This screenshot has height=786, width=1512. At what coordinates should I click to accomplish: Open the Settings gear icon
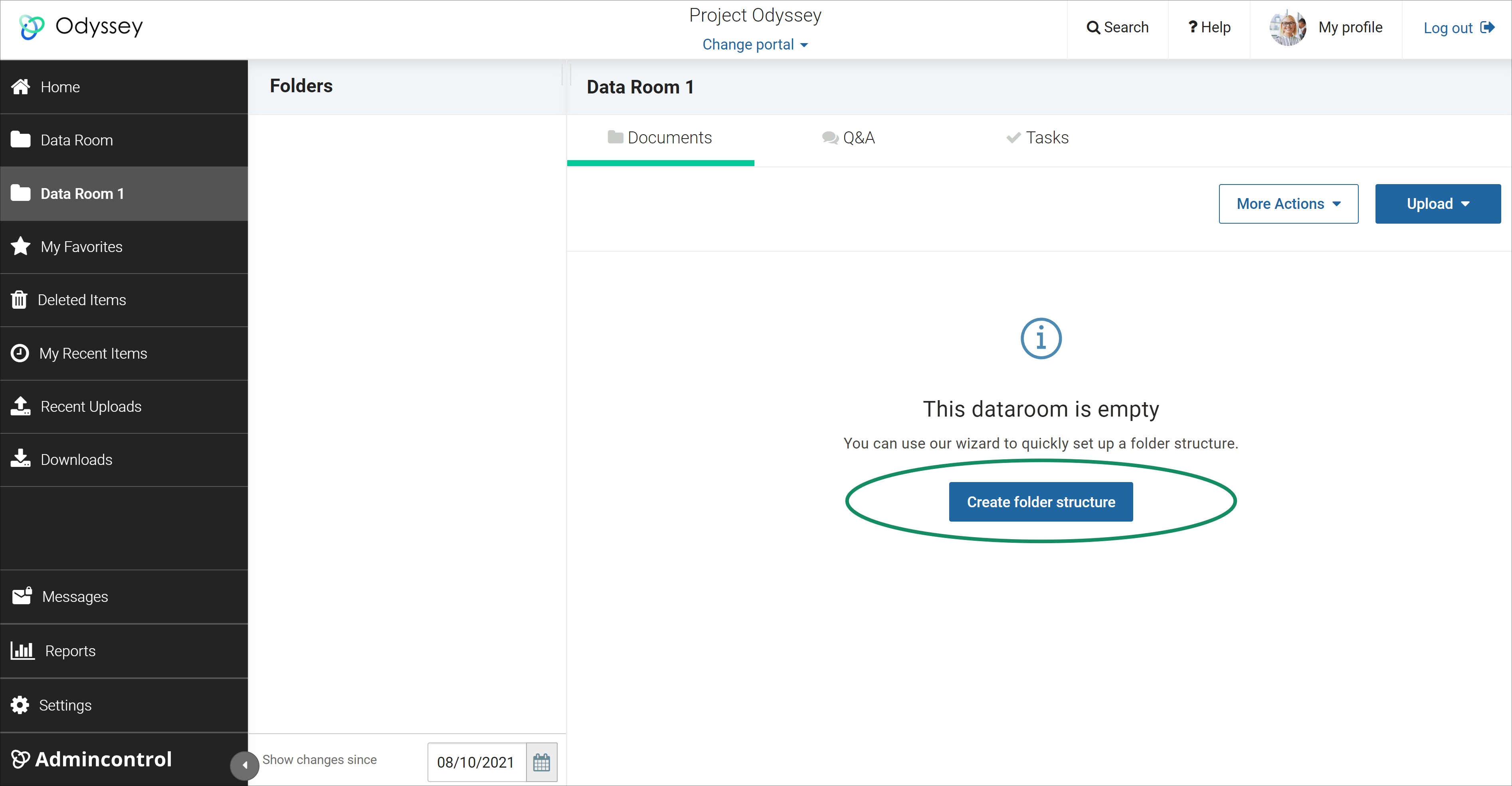(20, 705)
